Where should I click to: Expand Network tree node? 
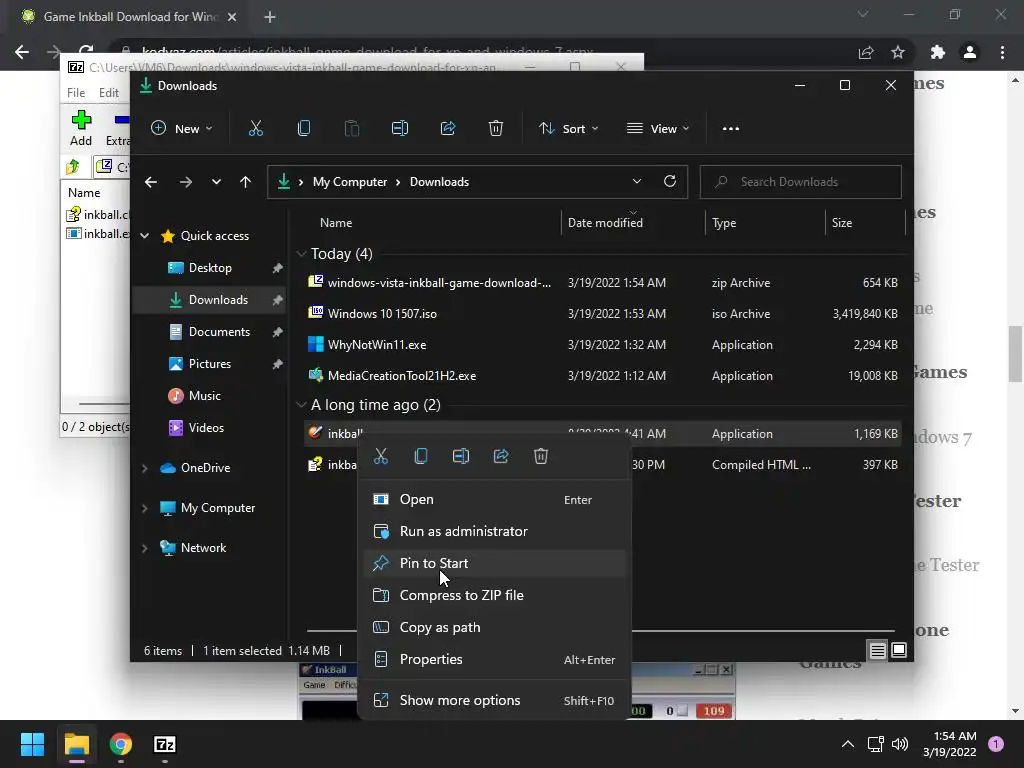point(145,548)
